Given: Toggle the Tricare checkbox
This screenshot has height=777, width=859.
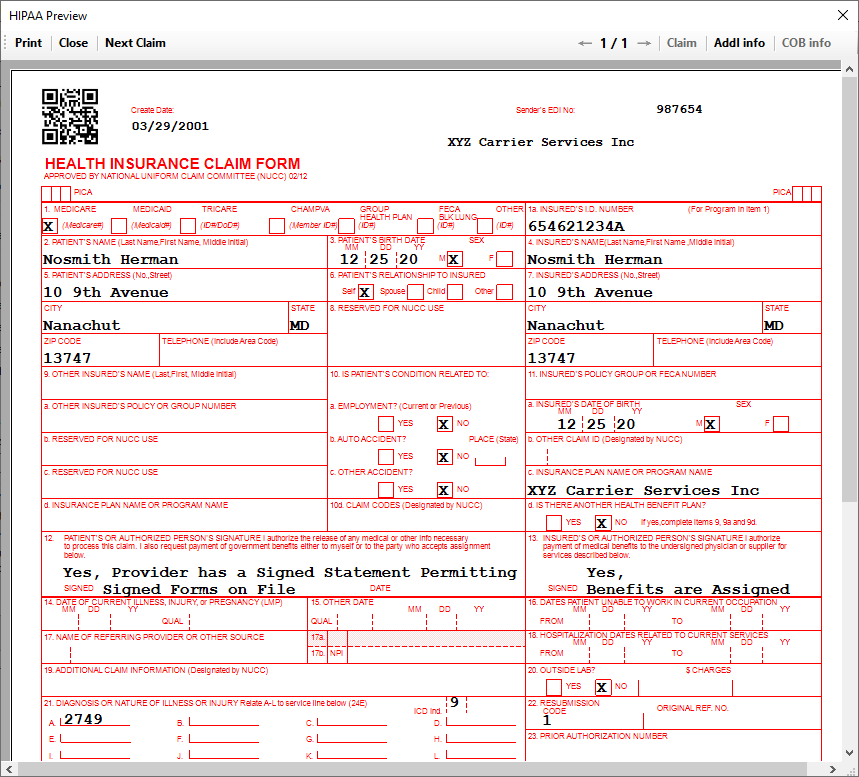Looking at the screenshot, I should 188,226.
